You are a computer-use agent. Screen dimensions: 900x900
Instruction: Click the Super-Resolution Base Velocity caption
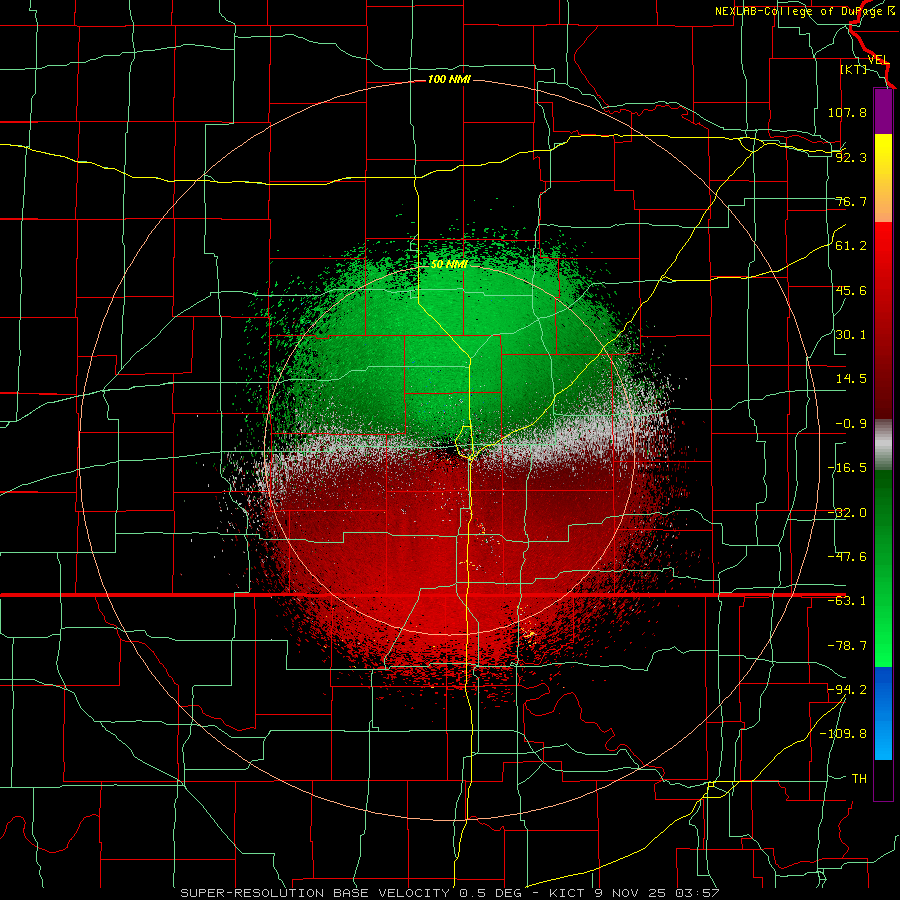coord(449,893)
